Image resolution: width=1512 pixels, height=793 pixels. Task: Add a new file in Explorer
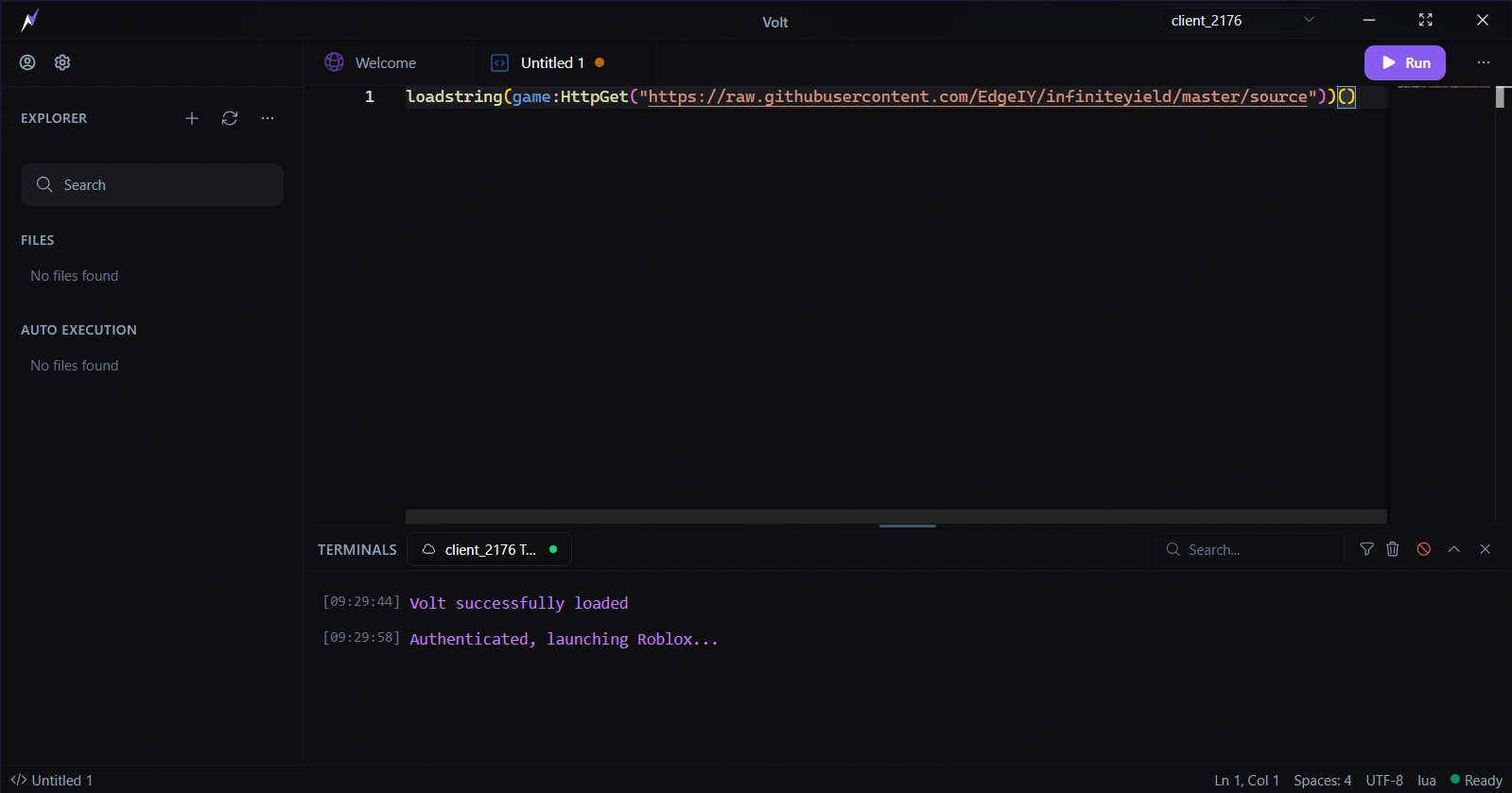point(192,118)
